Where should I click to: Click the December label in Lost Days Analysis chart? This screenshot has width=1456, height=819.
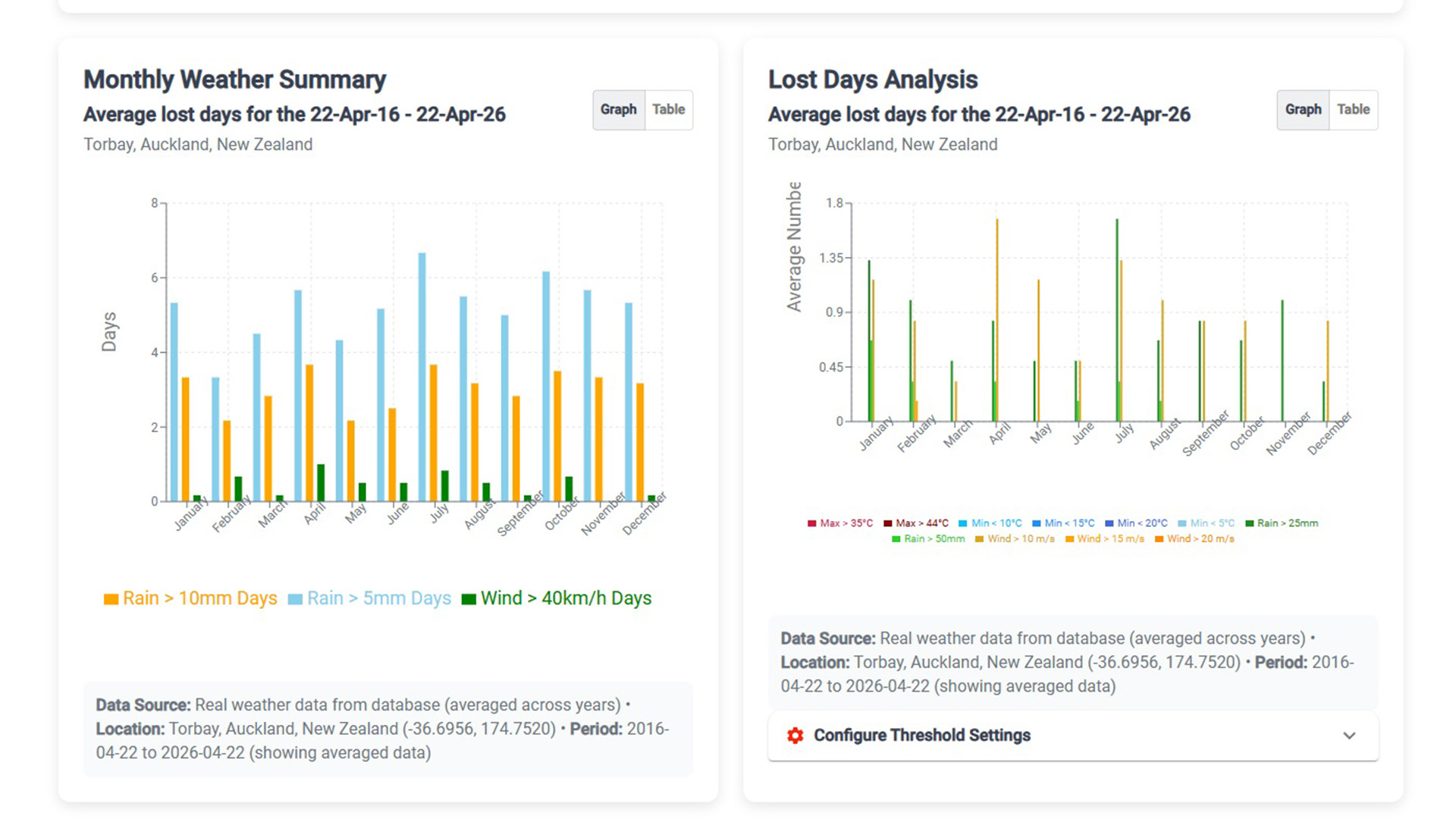pos(1329,433)
